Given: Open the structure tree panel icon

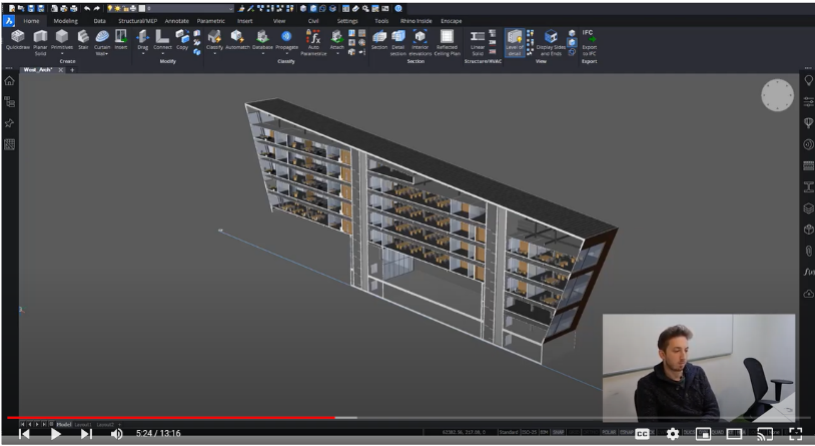Looking at the screenshot, I should pos(9,102).
